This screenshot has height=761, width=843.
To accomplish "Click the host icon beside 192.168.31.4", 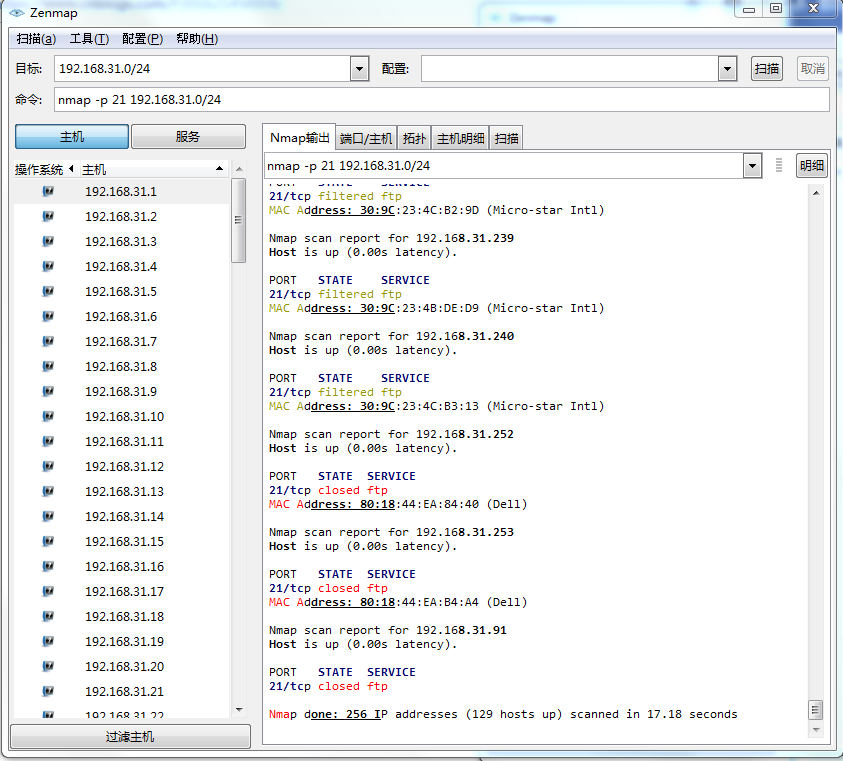I will coord(48,266).
